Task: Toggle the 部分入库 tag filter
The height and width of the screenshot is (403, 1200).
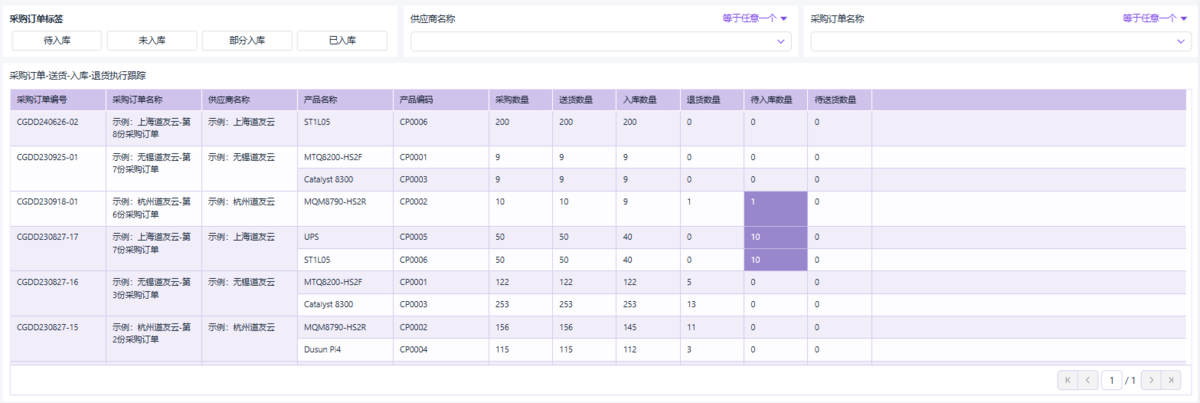Action: (x=246, y=40)
